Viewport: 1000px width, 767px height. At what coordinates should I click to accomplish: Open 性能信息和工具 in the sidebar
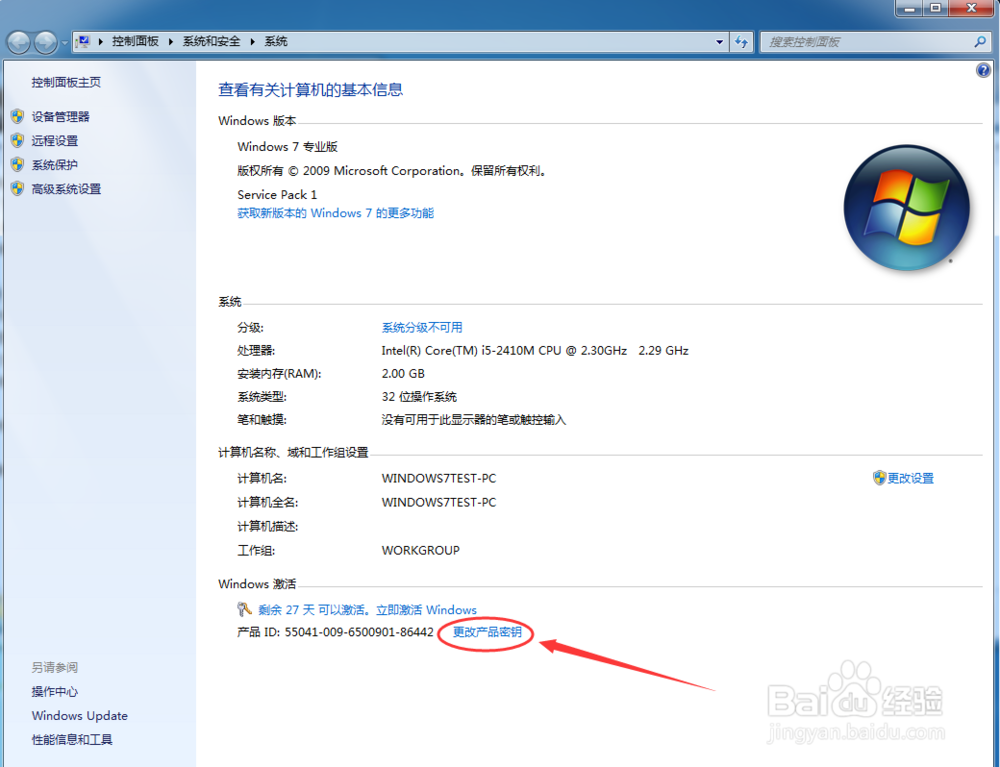point(72,740)
